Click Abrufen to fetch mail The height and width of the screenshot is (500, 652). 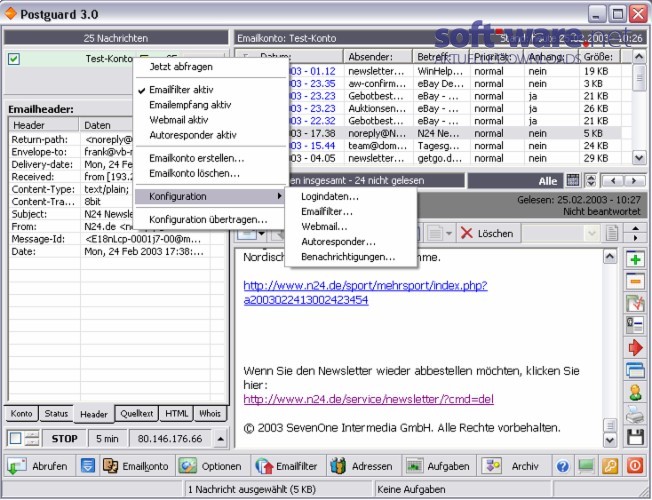coord(39,466)
